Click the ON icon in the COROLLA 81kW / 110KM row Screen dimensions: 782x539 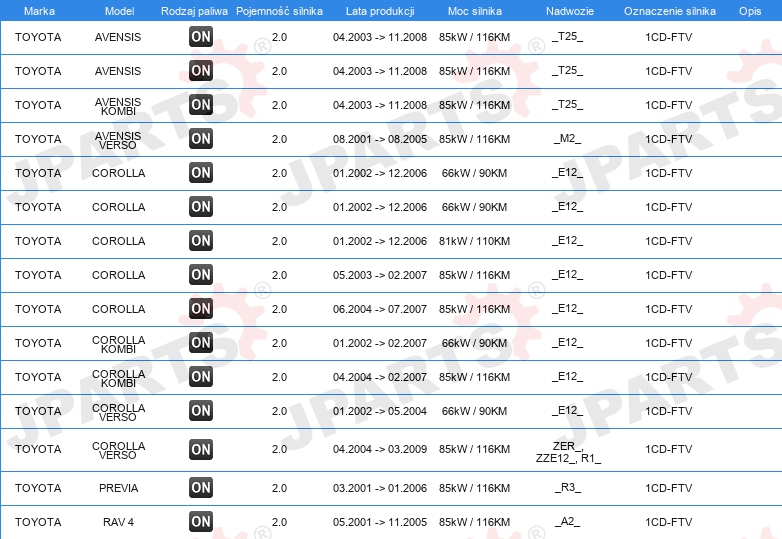(201, 241)
